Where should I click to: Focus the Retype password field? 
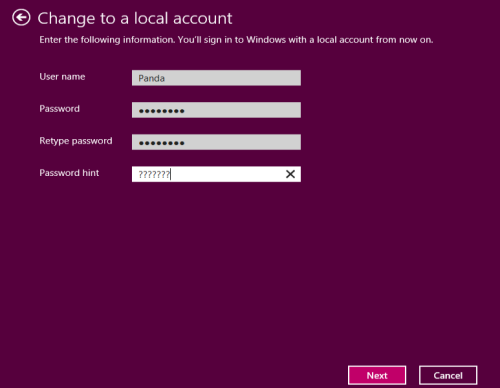tap(216, 142)
